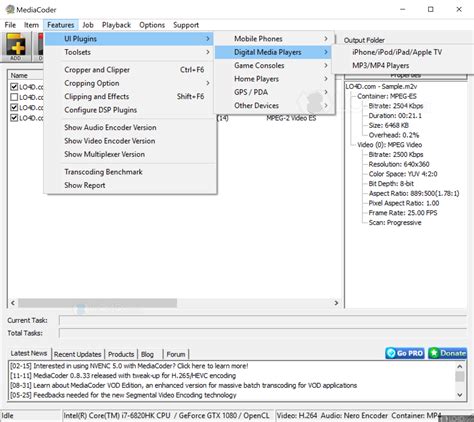Select Show Audio Encoder Version

tap(129, 128)
